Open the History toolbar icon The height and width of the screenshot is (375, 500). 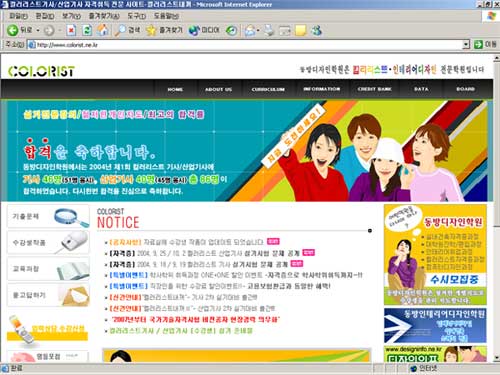click(x=231, y=31)
